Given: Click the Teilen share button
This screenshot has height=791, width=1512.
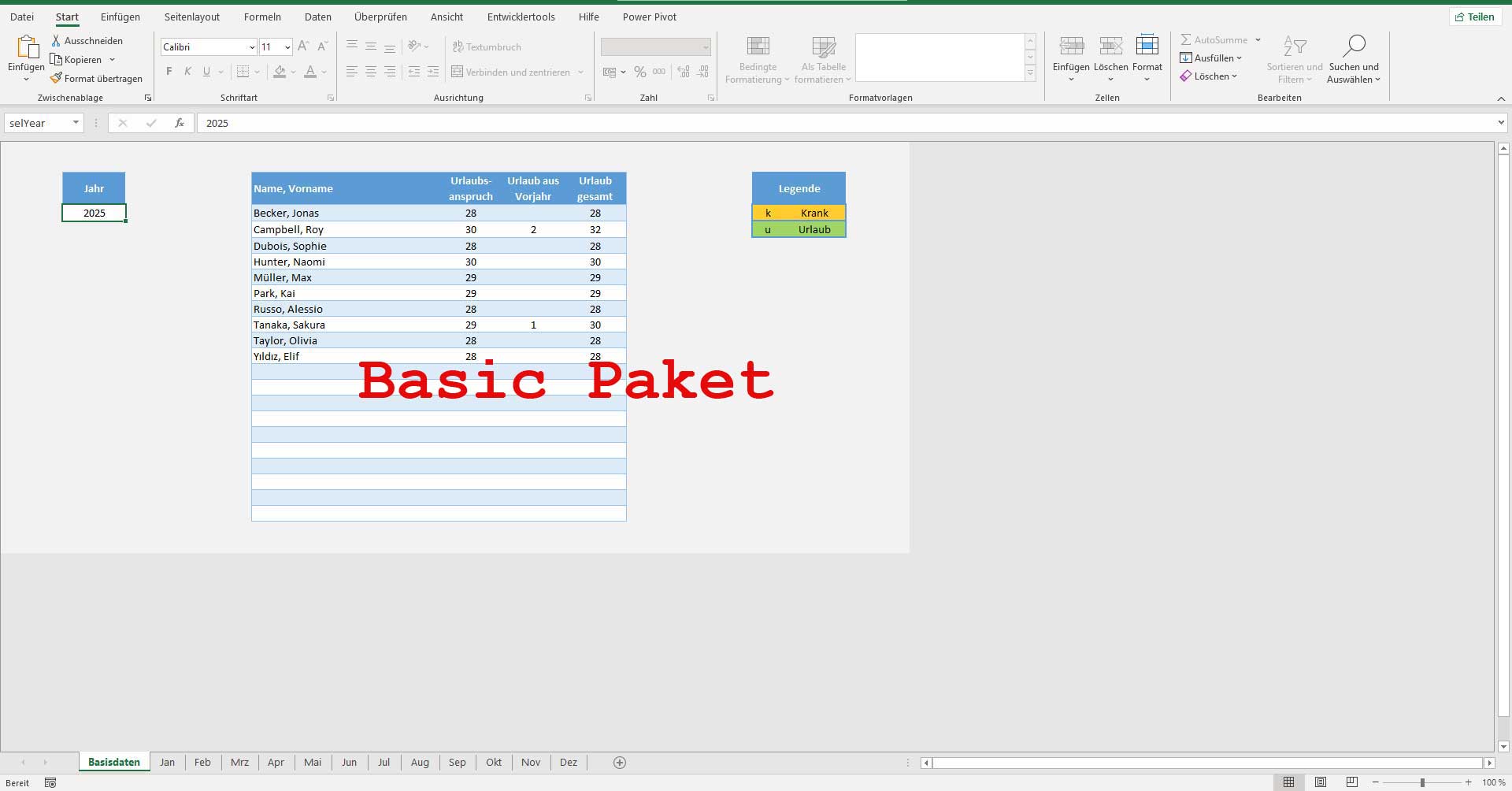Looking at the screenshot, I should point(1474,17).
